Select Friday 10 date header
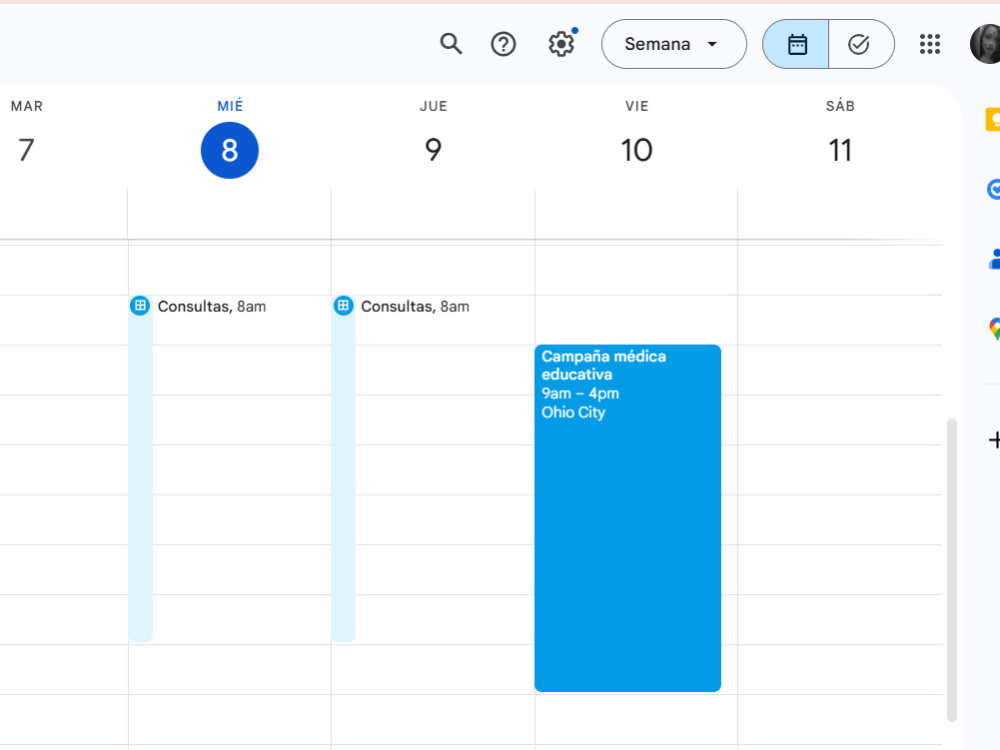Image resolution: width=1000 pixels, height=750 pixels. tap(636, 151)
